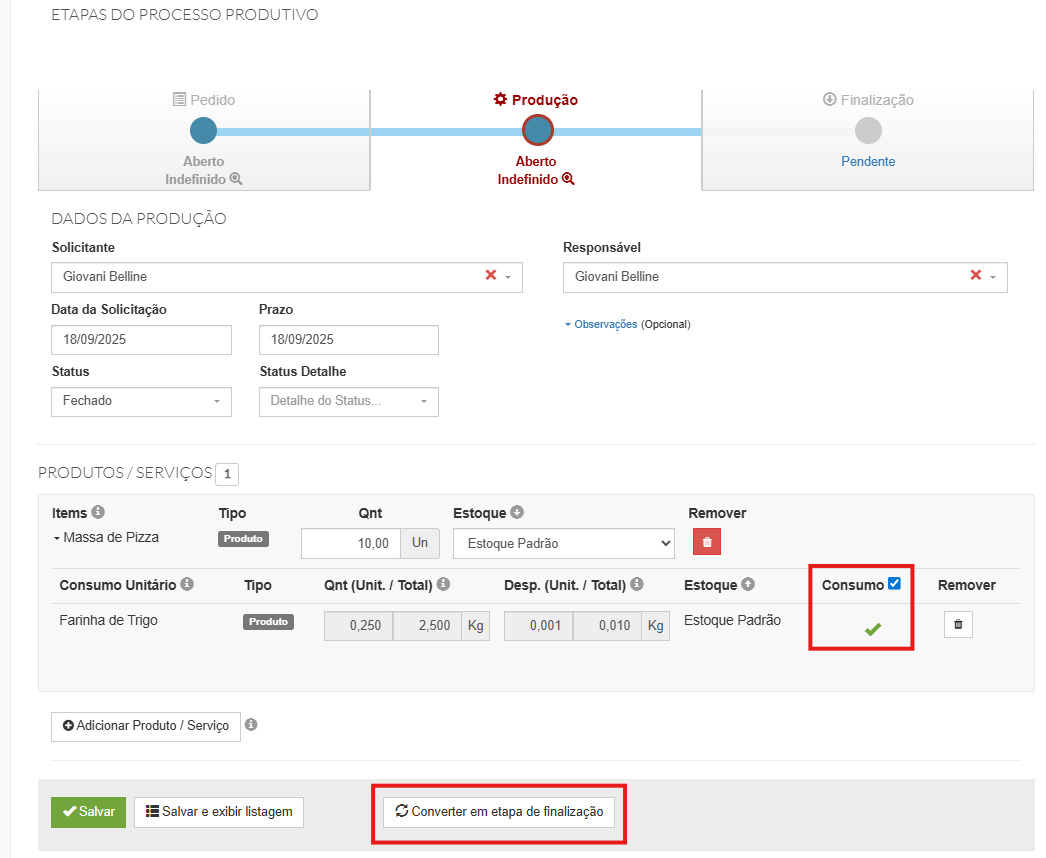
Task: Expand the Observações optional section
Action: point(605,324)
